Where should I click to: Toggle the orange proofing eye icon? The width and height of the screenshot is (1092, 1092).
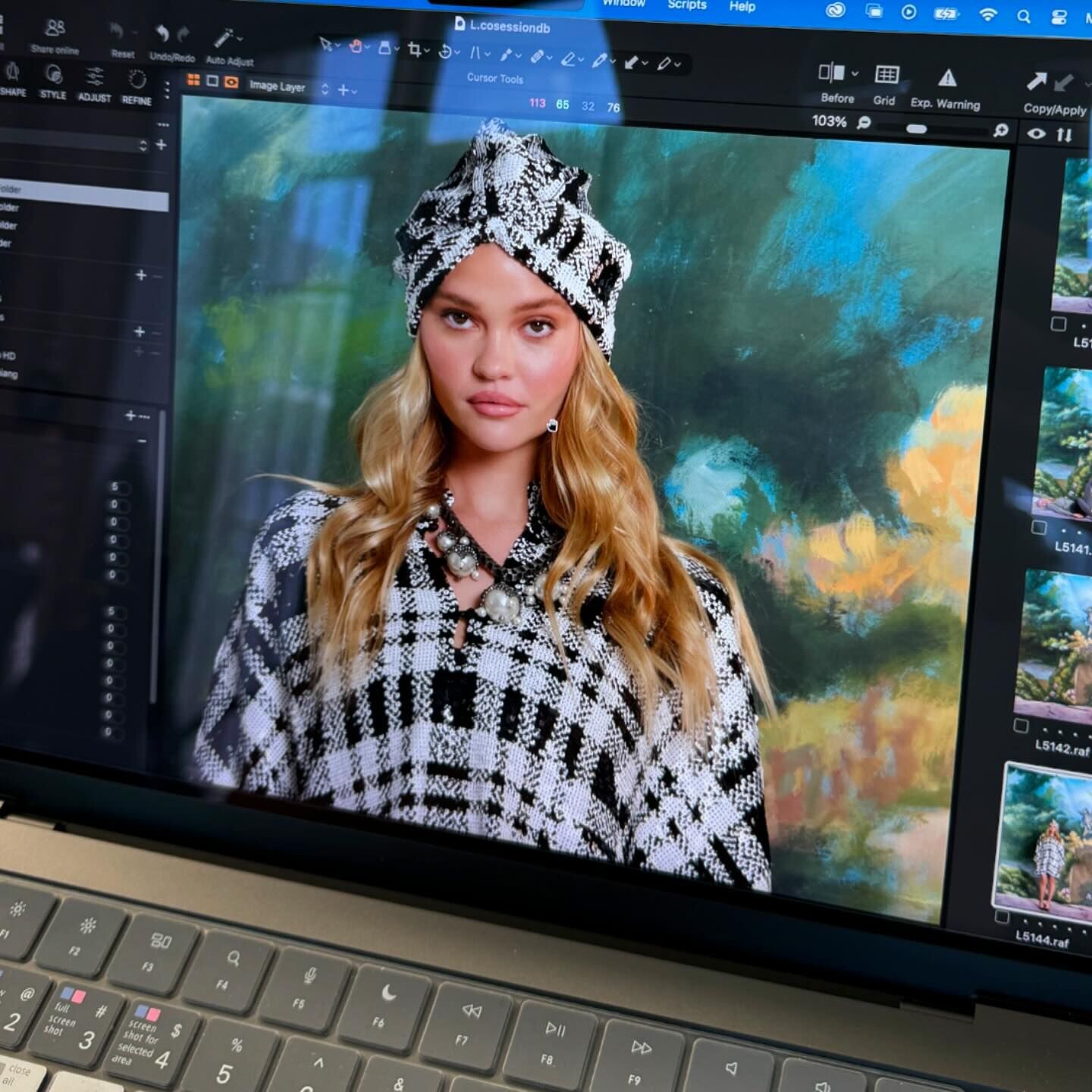(231, 82)
